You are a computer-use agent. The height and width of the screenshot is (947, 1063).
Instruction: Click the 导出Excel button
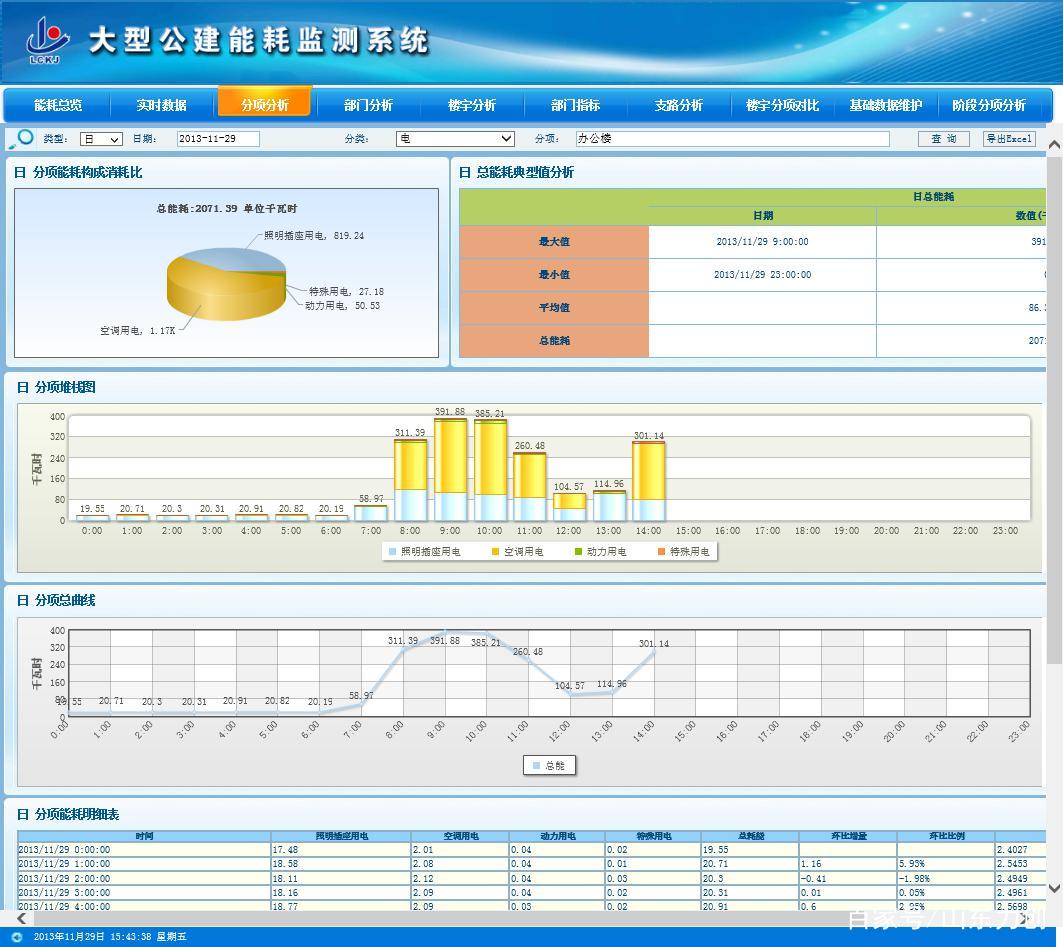tap(1009, 139)
